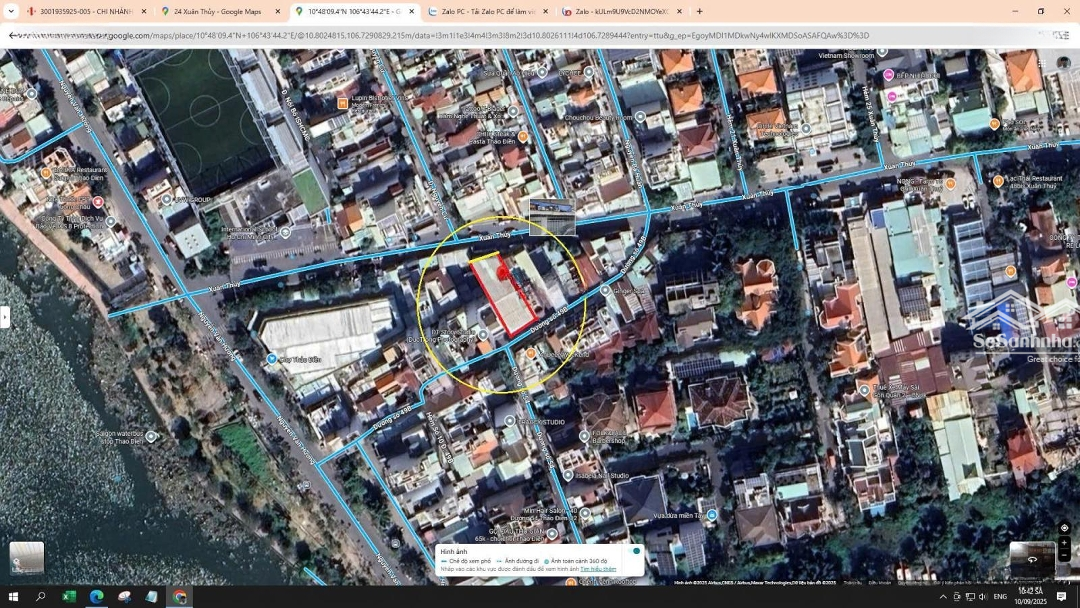Click the red location pin on the map
The image size is (1080, 608).
(503, 272)
